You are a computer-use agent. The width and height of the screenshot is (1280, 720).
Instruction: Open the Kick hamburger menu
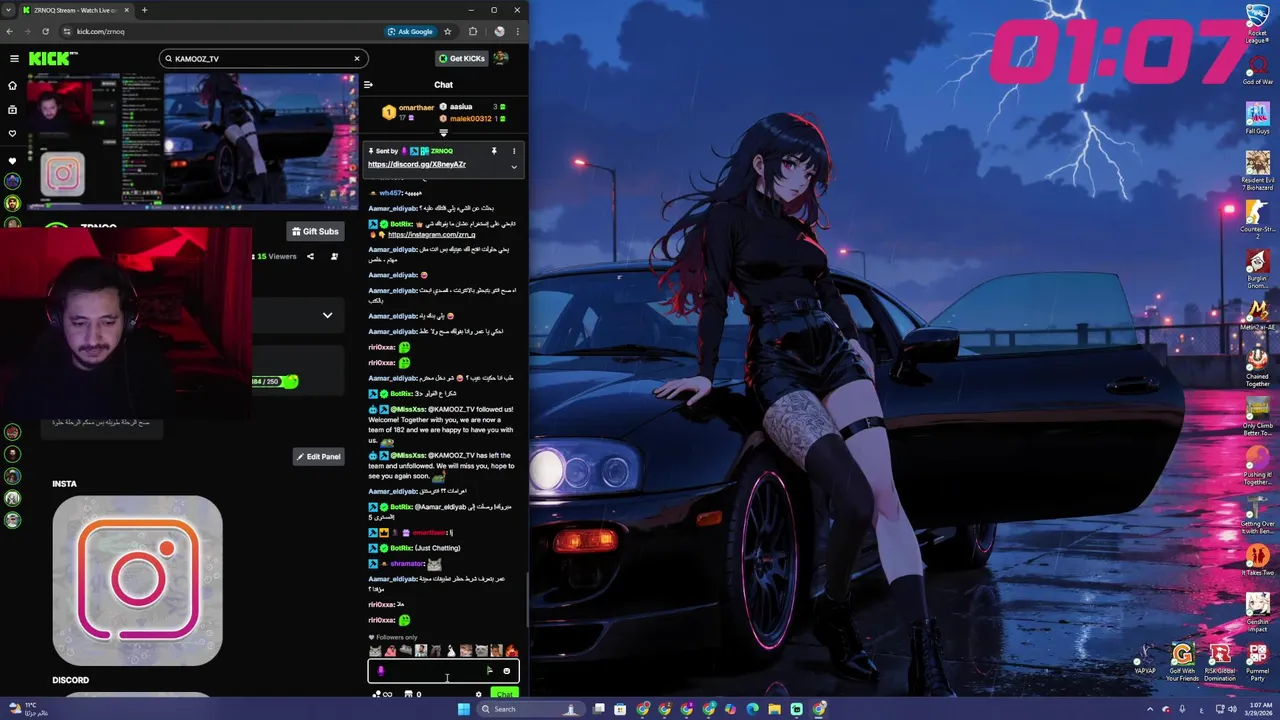14,58
